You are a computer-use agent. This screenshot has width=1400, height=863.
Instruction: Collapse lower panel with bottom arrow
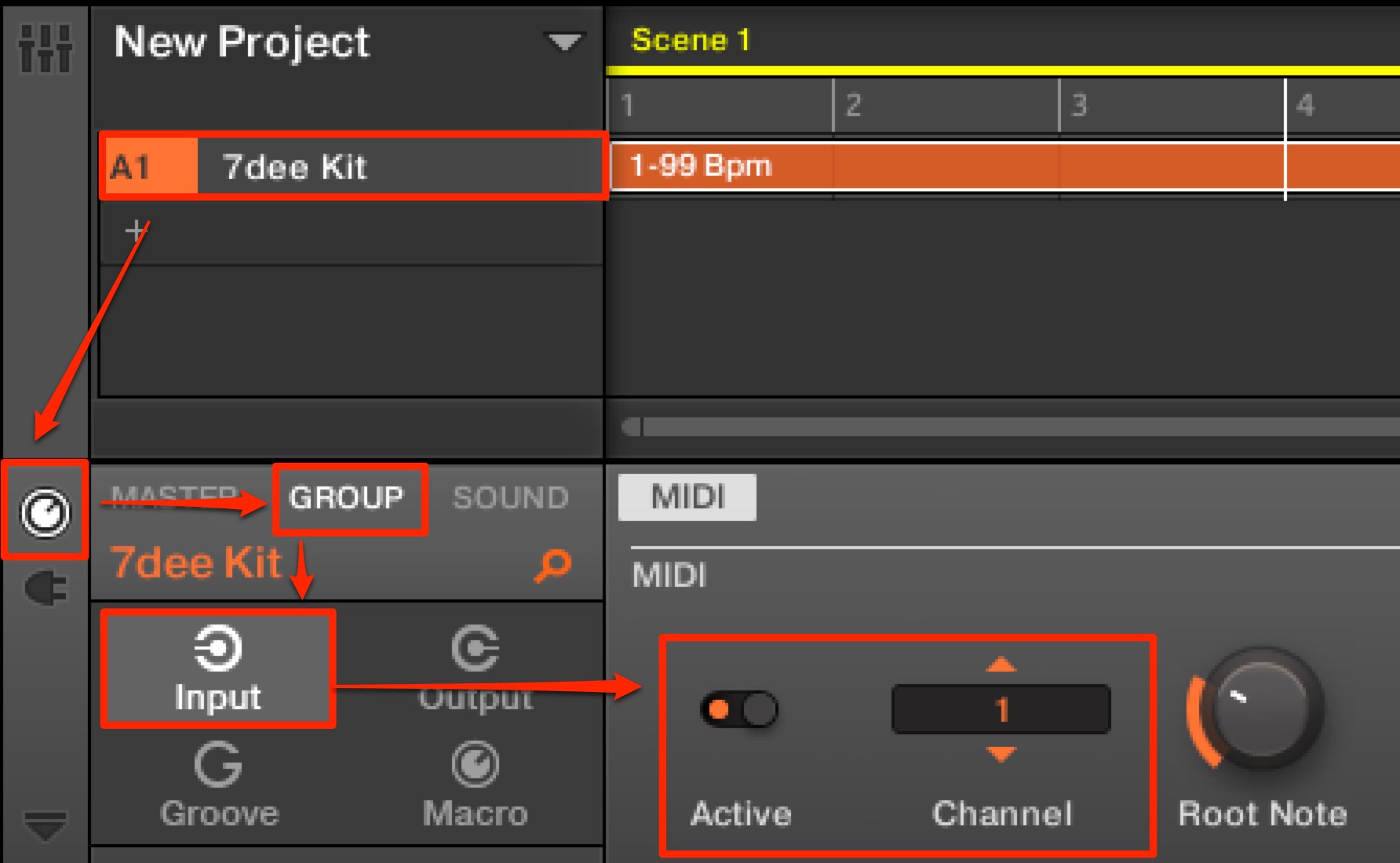tap(45, 825)
